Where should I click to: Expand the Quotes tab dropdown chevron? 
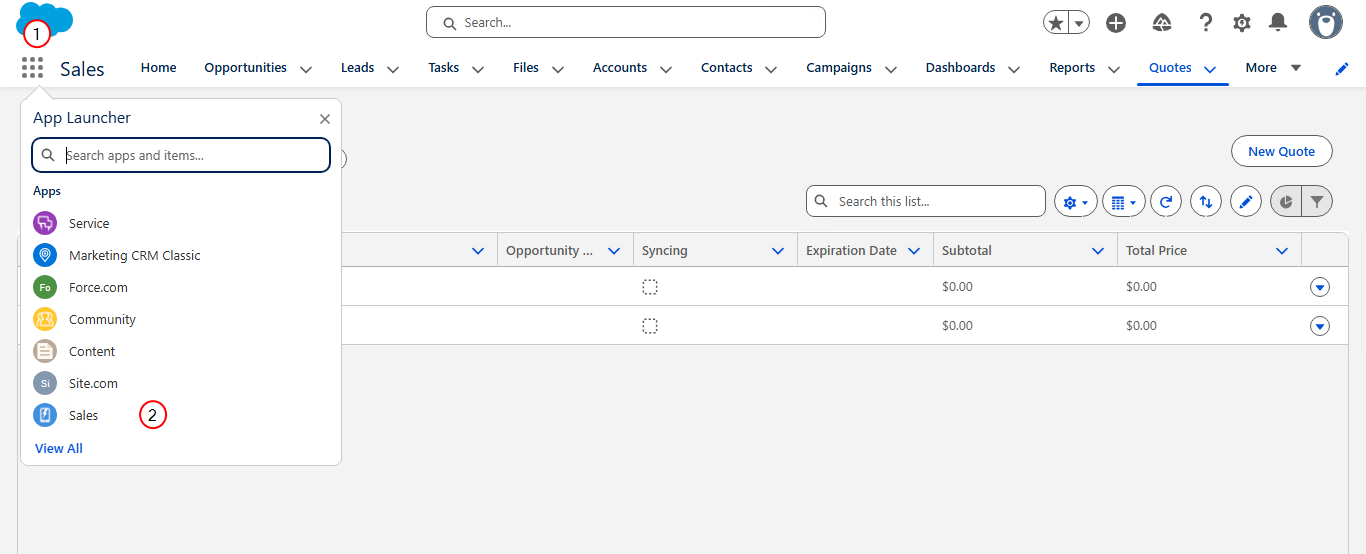1210,69
